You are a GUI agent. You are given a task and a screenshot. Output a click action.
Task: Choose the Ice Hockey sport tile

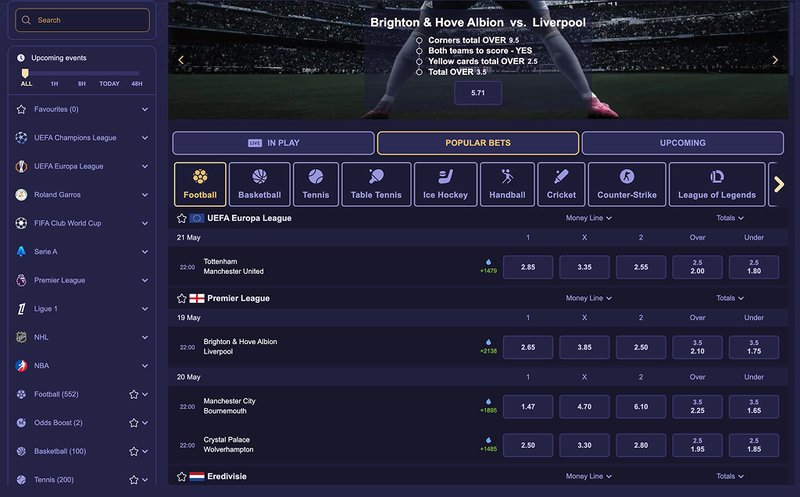pyautogui.click(x=445, y=184)
